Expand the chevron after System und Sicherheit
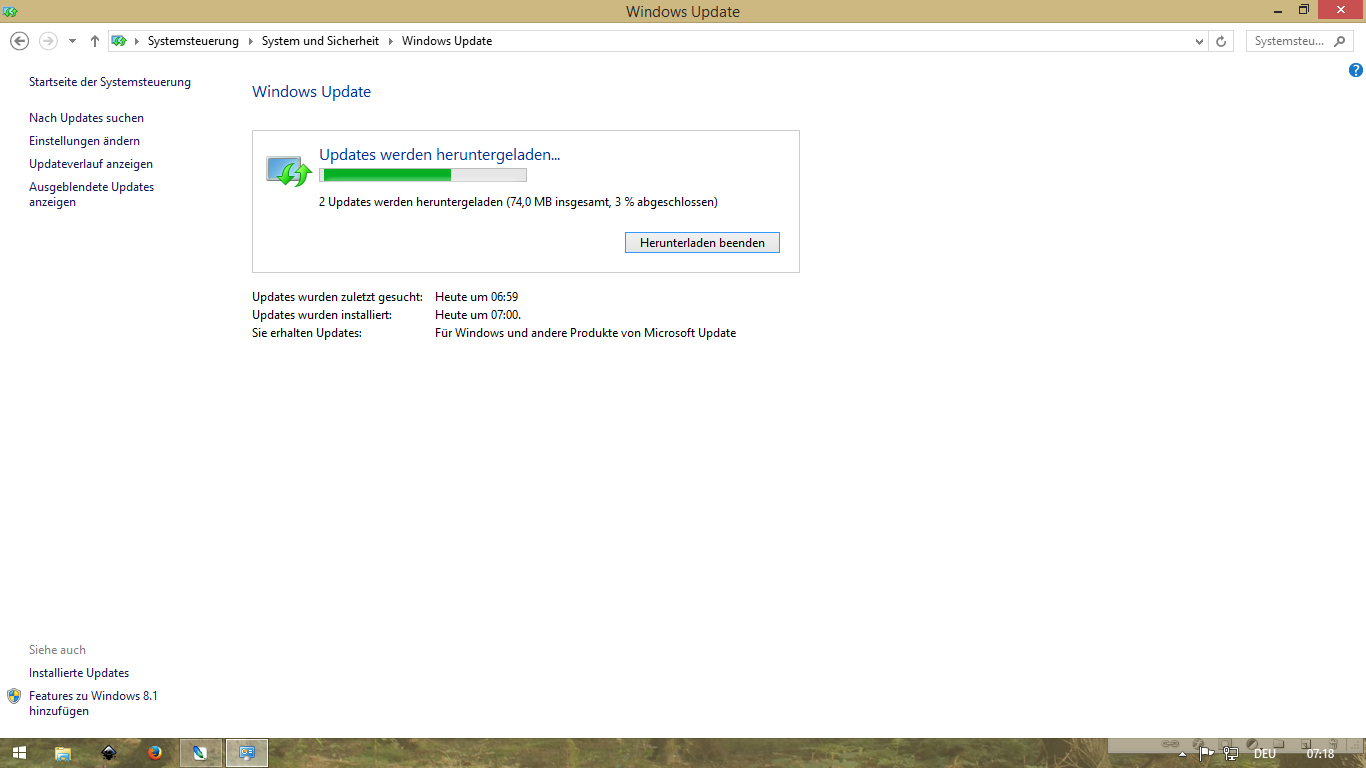The width and height of the screenshot is (1366, 768). (x=391, y=41)
